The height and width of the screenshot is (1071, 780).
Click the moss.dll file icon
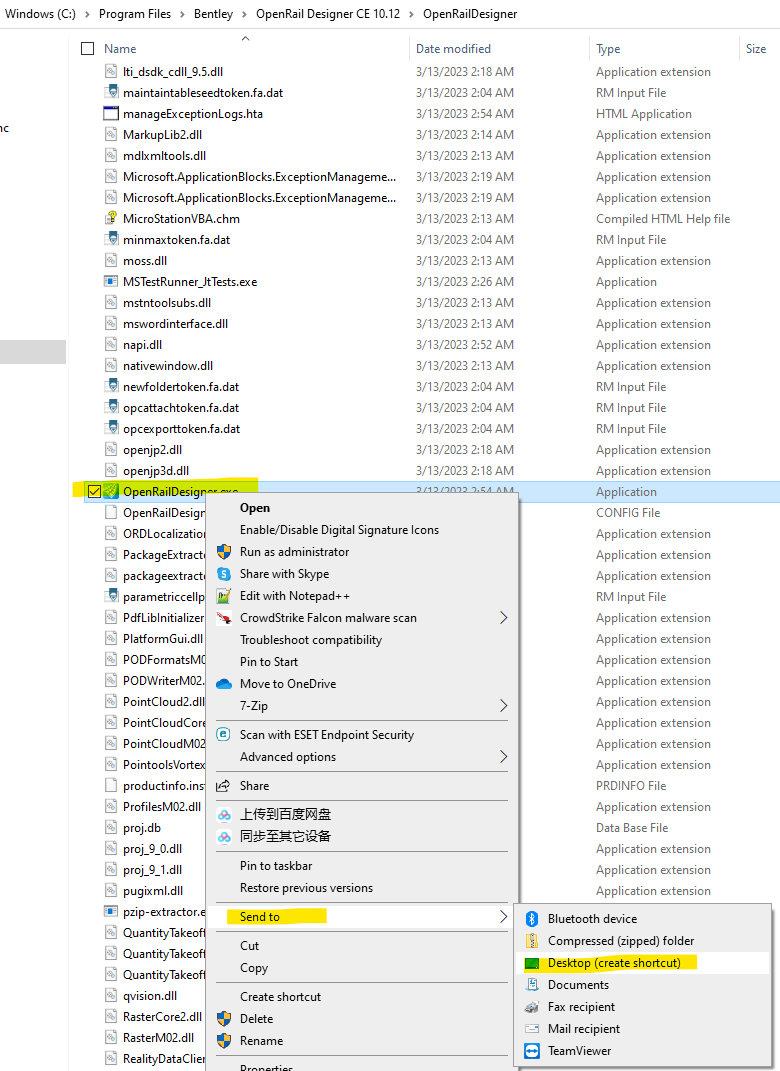(x=111, y=261)
